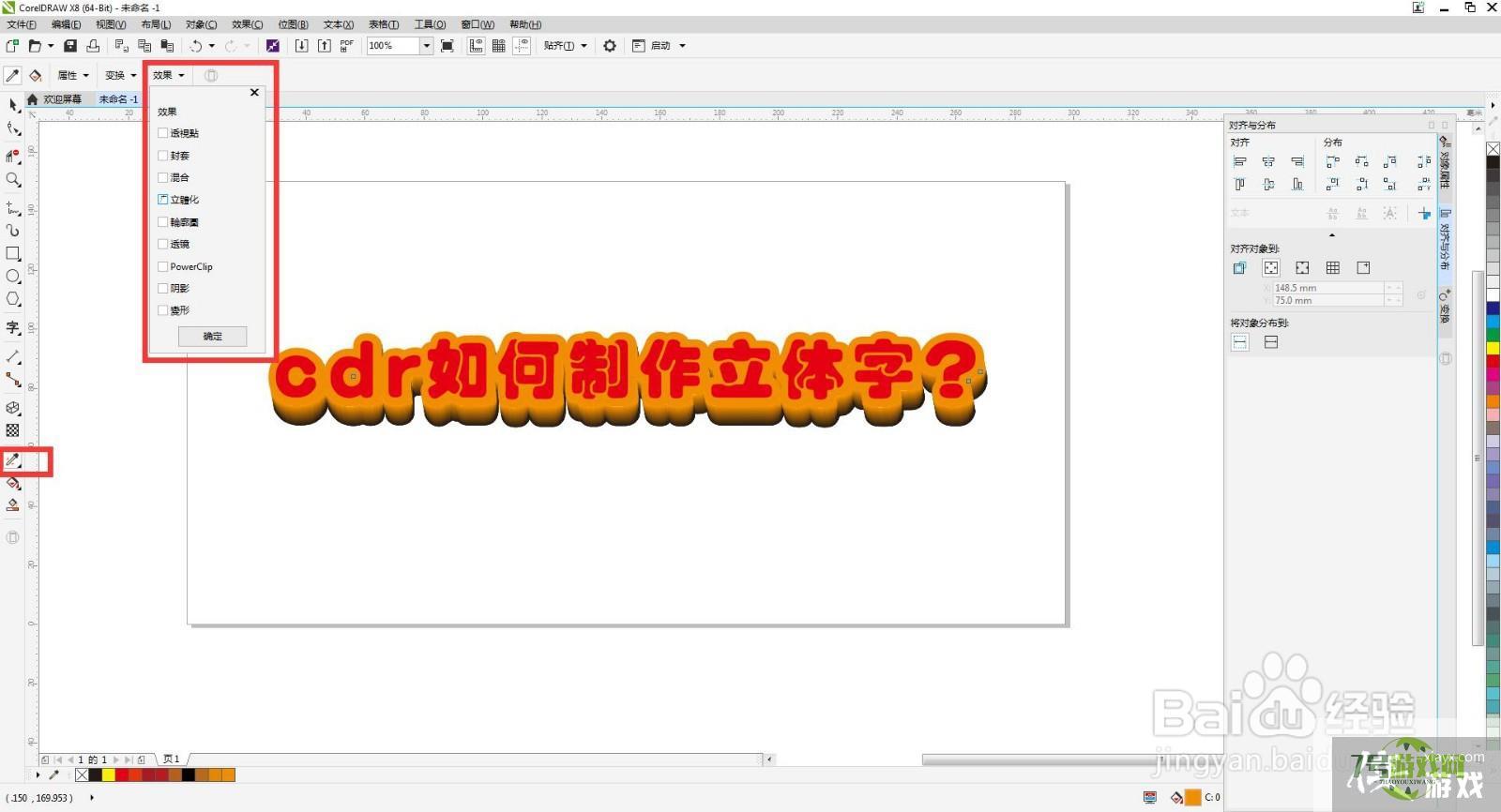Click the Export arrow-up icon
The height and width of the screenshot is (812, 1501).
coord(325,45)
